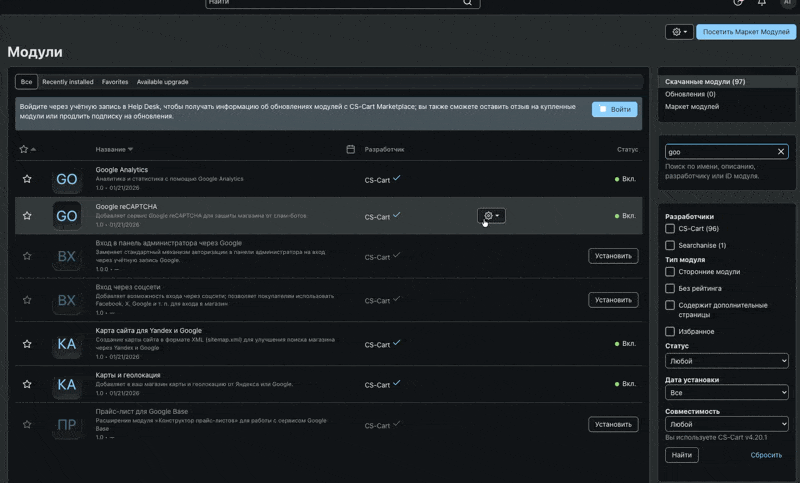Click the Google reCAPTCHA module thumbnail
Image resolution: width=800 pixels, height=483 pixels.
pos(67,216)
